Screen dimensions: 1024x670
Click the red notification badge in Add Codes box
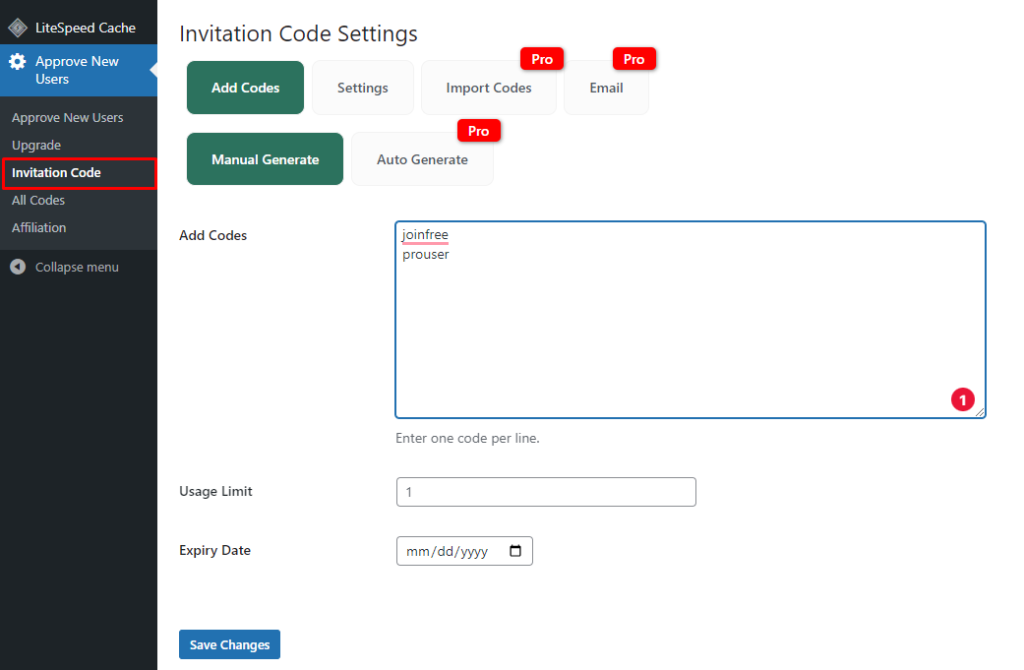tap(962, 399)
